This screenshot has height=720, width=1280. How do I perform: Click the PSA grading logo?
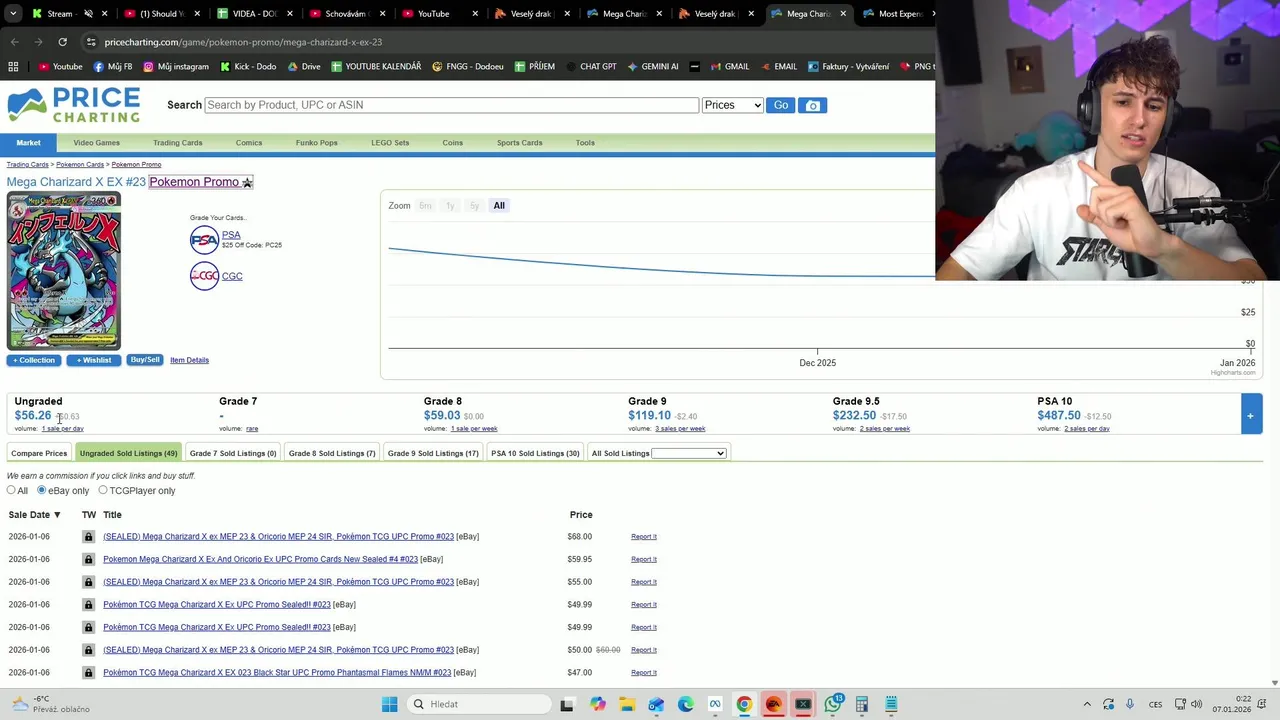(204, 239)
